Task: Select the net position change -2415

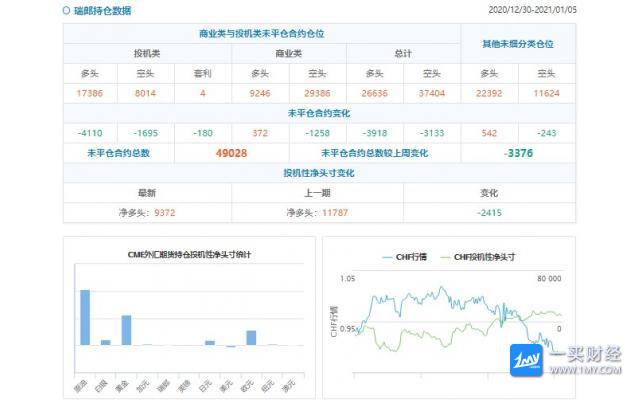Action: click(x=489, y=213)
